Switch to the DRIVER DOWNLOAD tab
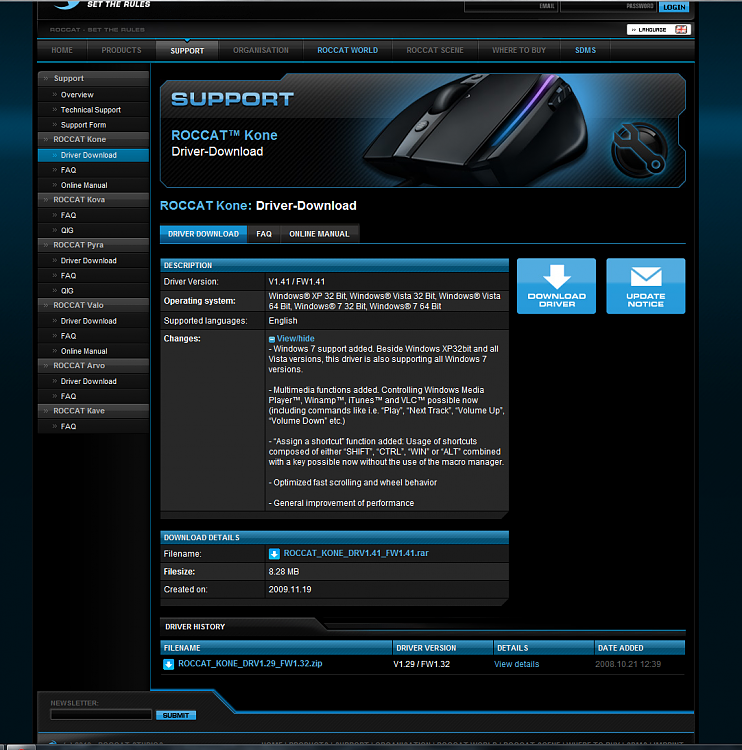This screenshot has height=750, width=742. click(203, 234)
